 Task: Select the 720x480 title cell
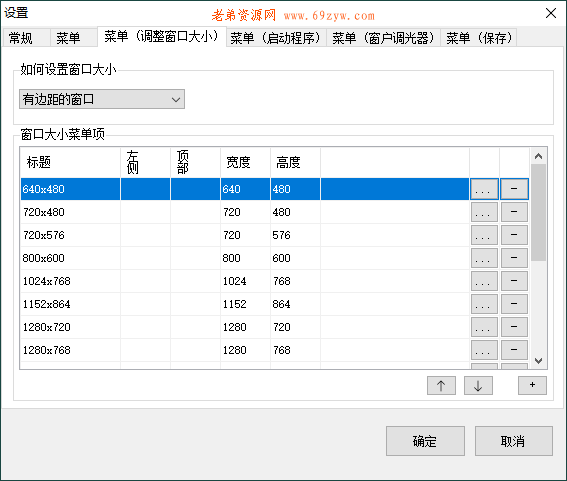pyautogui.click(x=71, y=212)
